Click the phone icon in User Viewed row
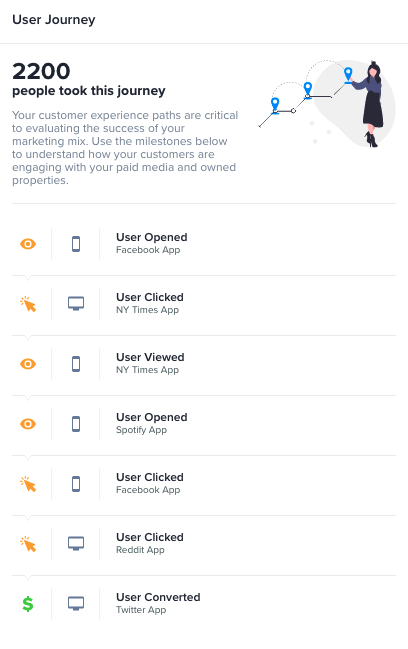Screen dimensions: 408x649 [76, 364]
